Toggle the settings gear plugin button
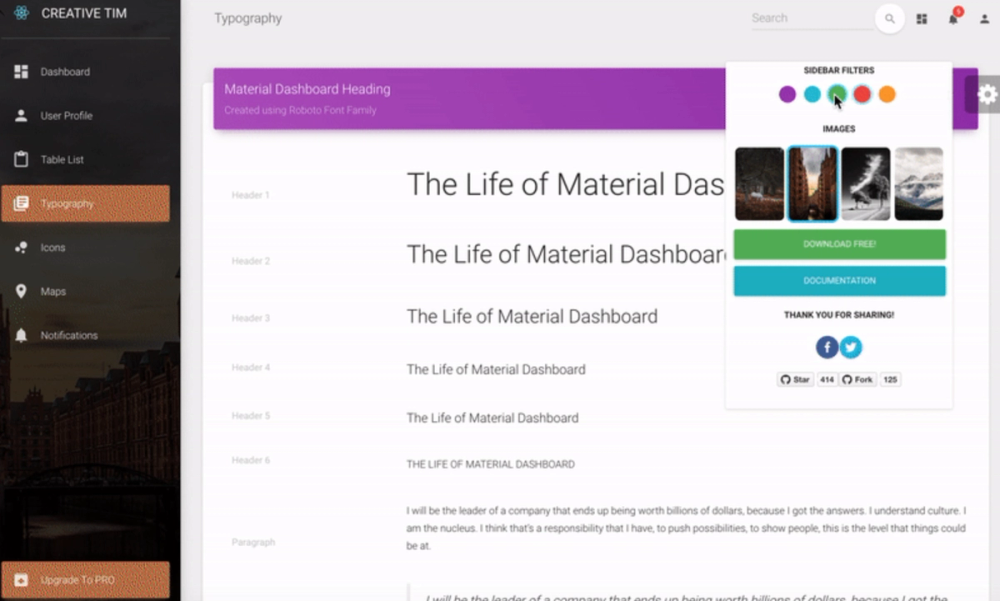The image size is (1000, 601). pos(987,94)
